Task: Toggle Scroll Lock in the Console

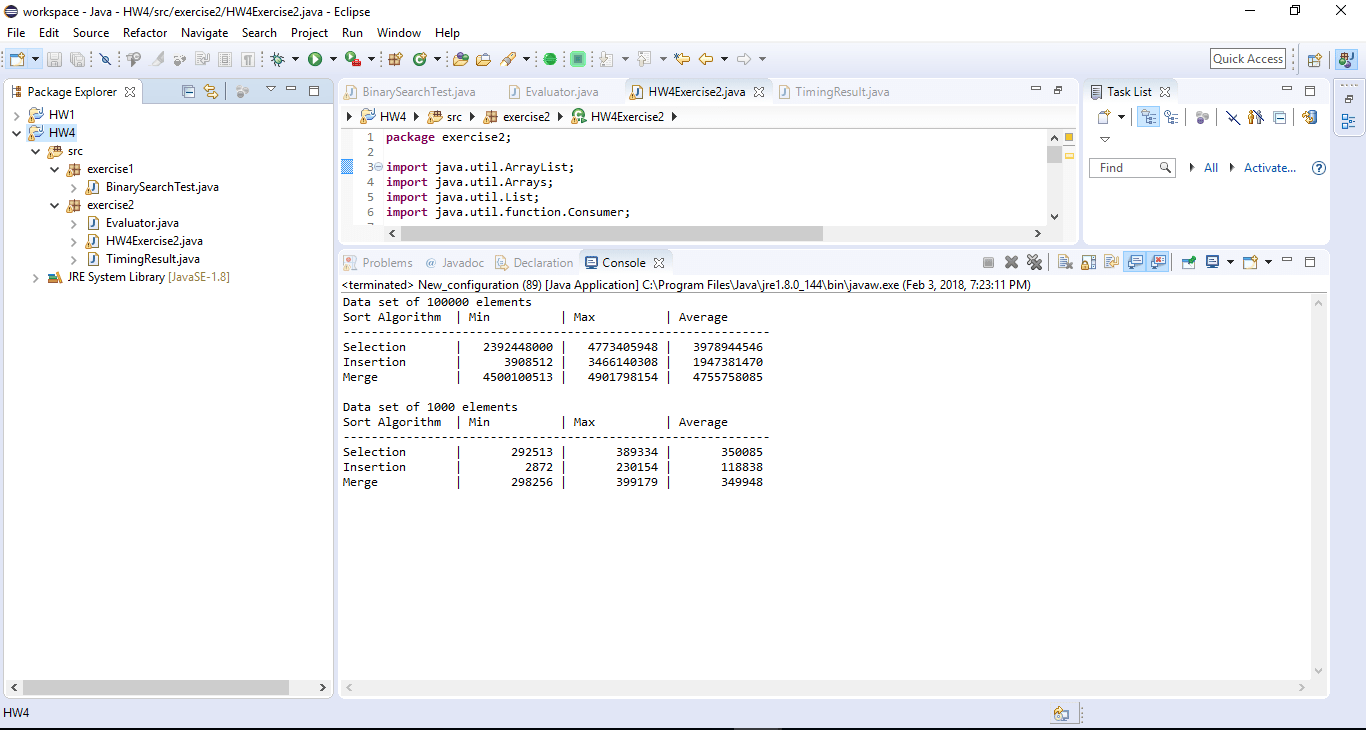Action: (1087, 261)
